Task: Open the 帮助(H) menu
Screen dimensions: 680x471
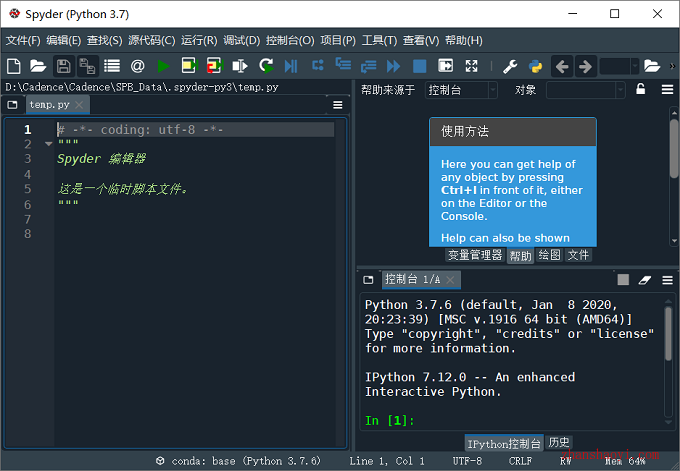Action: (x=464, y=40)
